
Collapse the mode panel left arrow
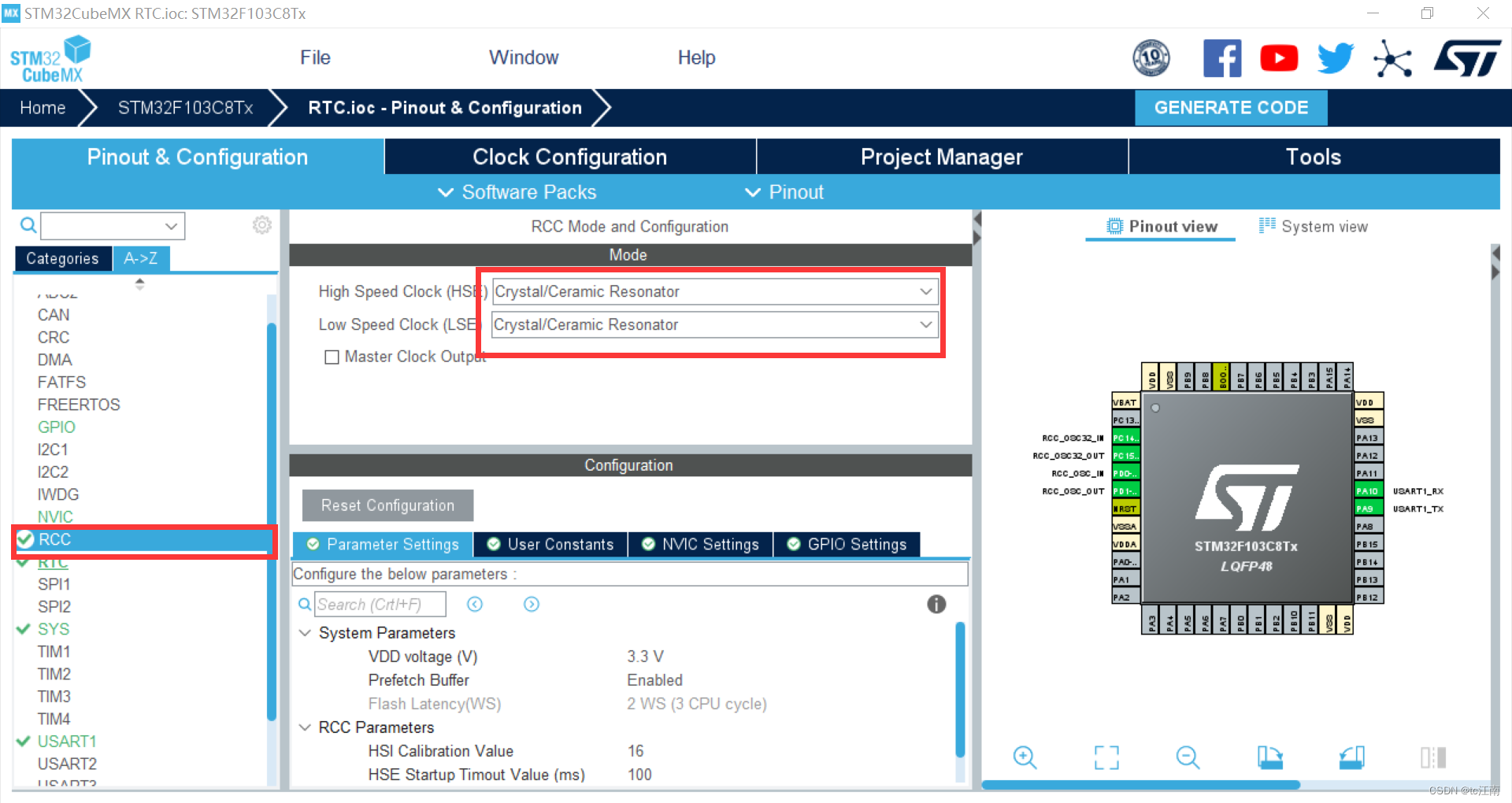(x=977, y=219)
